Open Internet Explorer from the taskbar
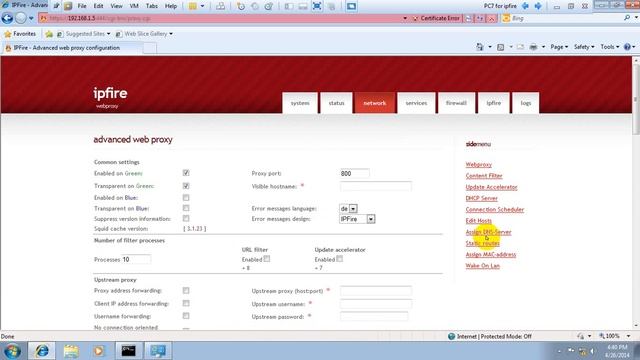640x360 pixels. pyautogui.click(x=42, y=351)
